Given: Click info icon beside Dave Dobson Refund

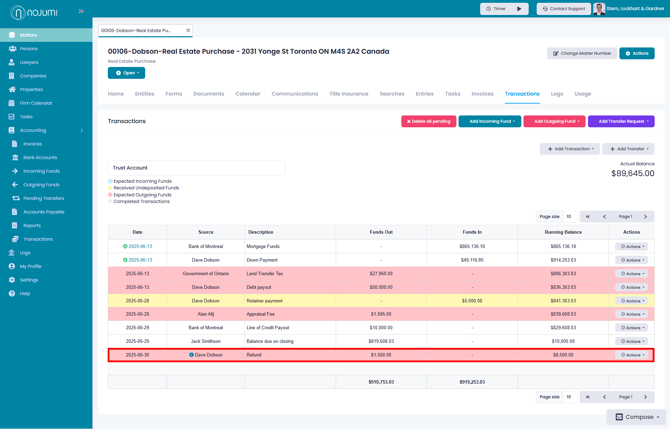Looking at the screenshot, I should (x=191, y=355).
